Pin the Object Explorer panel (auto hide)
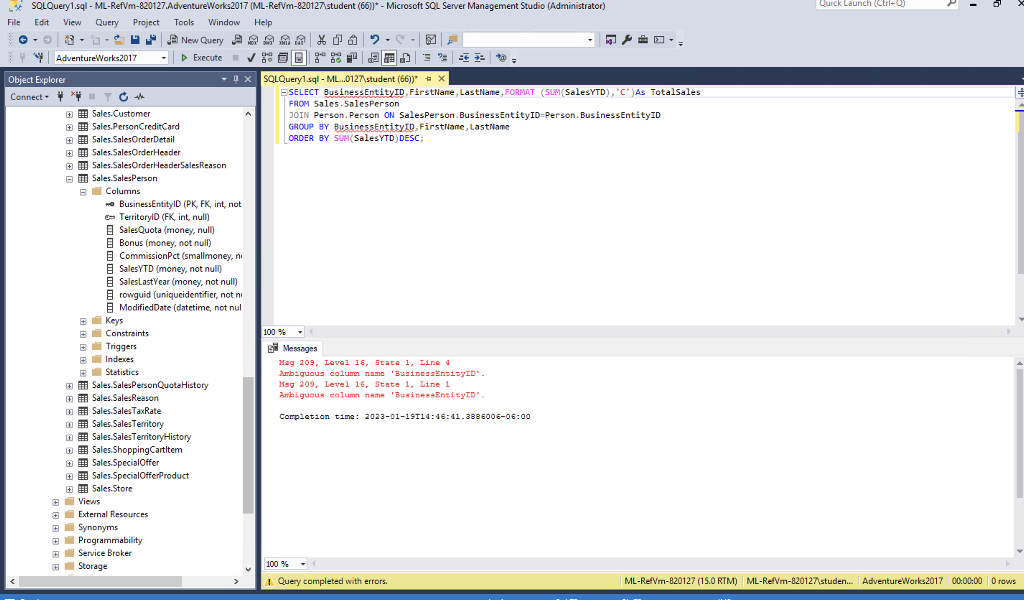 [236, 79]
